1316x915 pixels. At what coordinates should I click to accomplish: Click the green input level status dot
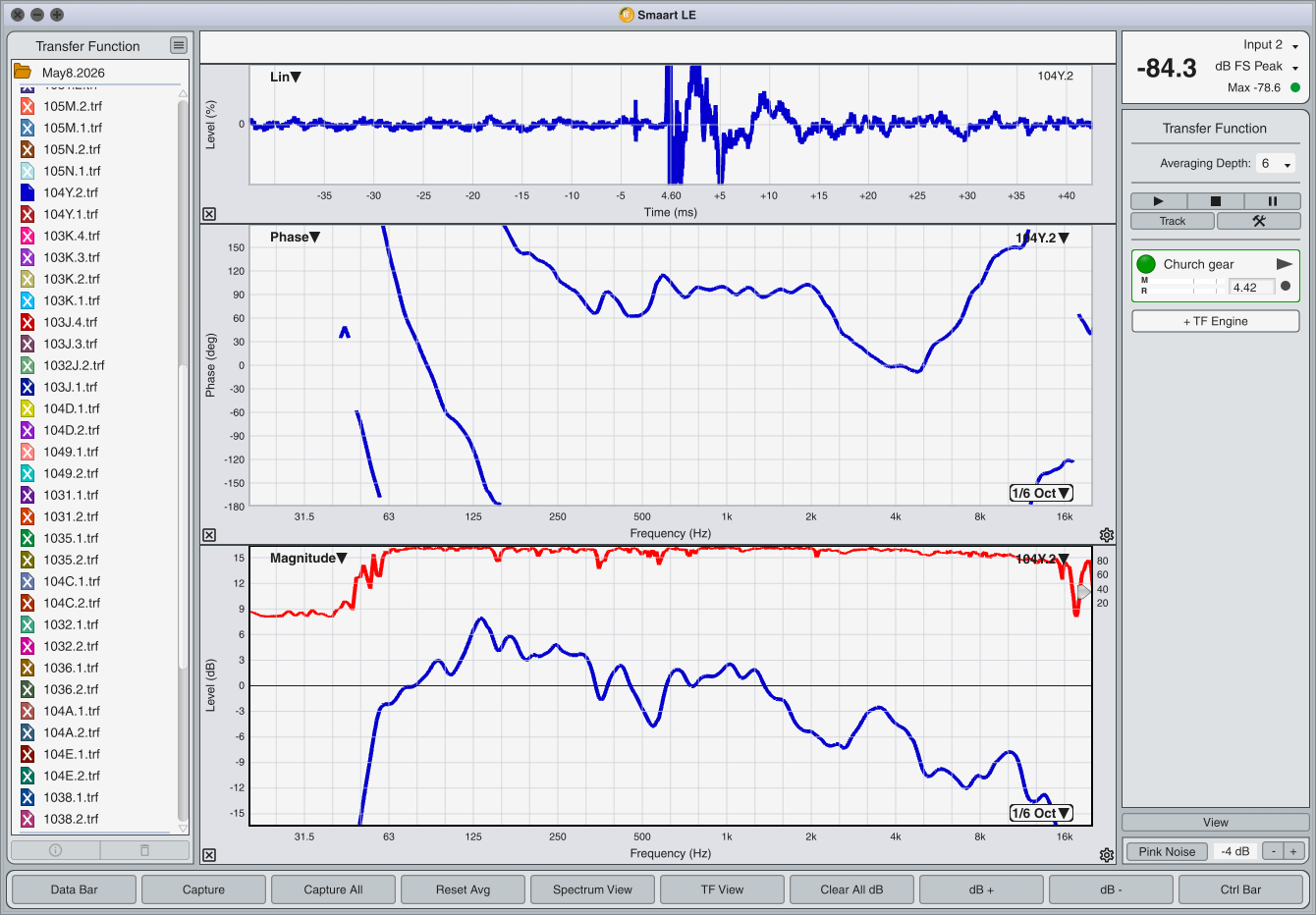point(1295,87)
